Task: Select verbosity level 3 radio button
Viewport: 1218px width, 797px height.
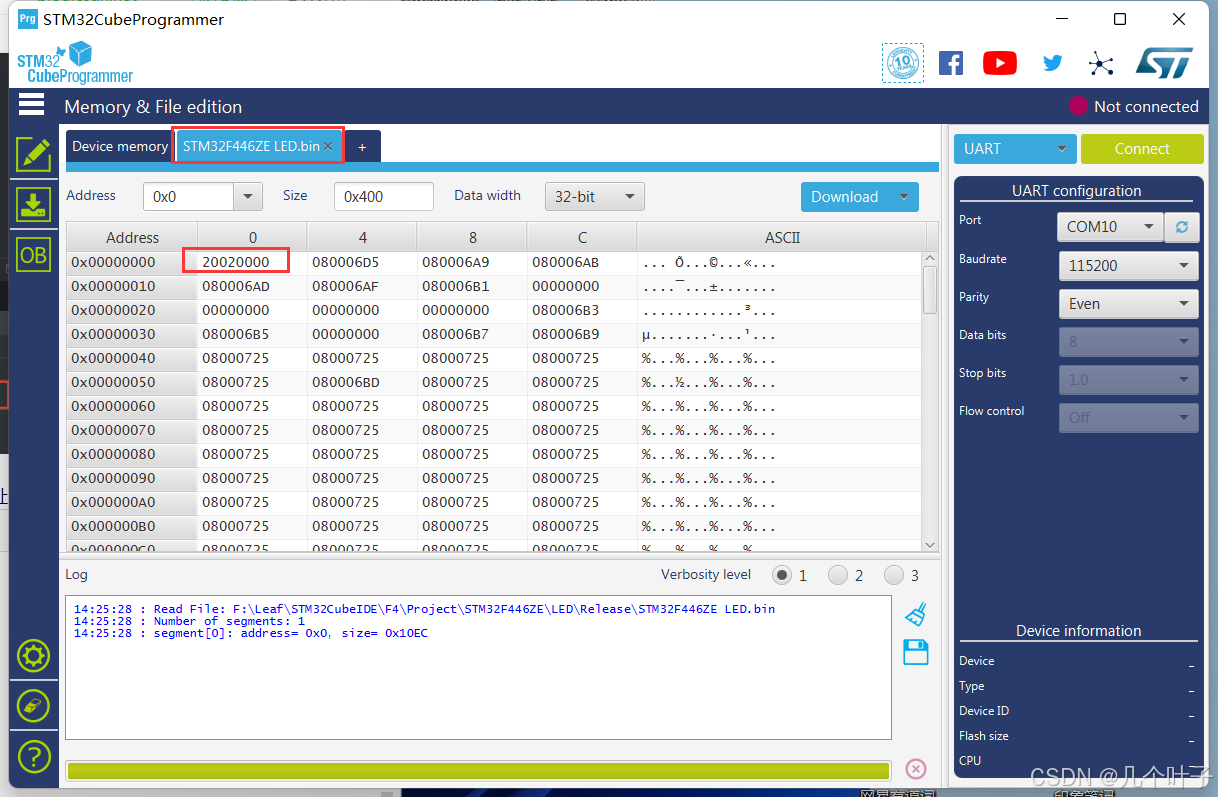Action: pos(894,575)
